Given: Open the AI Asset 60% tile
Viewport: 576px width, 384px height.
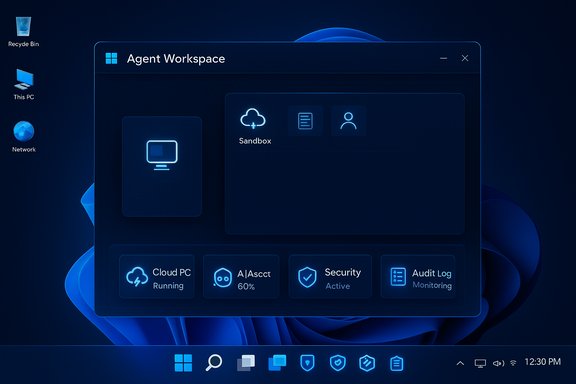Looking at the screenshot, I should 241,277.
